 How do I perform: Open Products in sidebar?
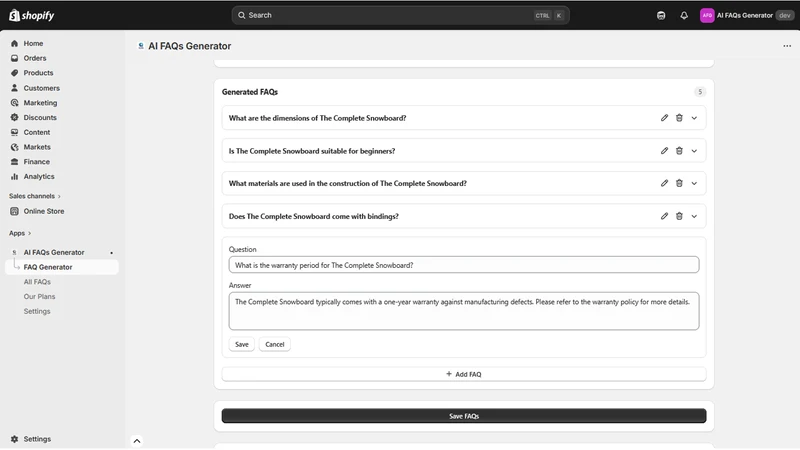pos(38,73)
